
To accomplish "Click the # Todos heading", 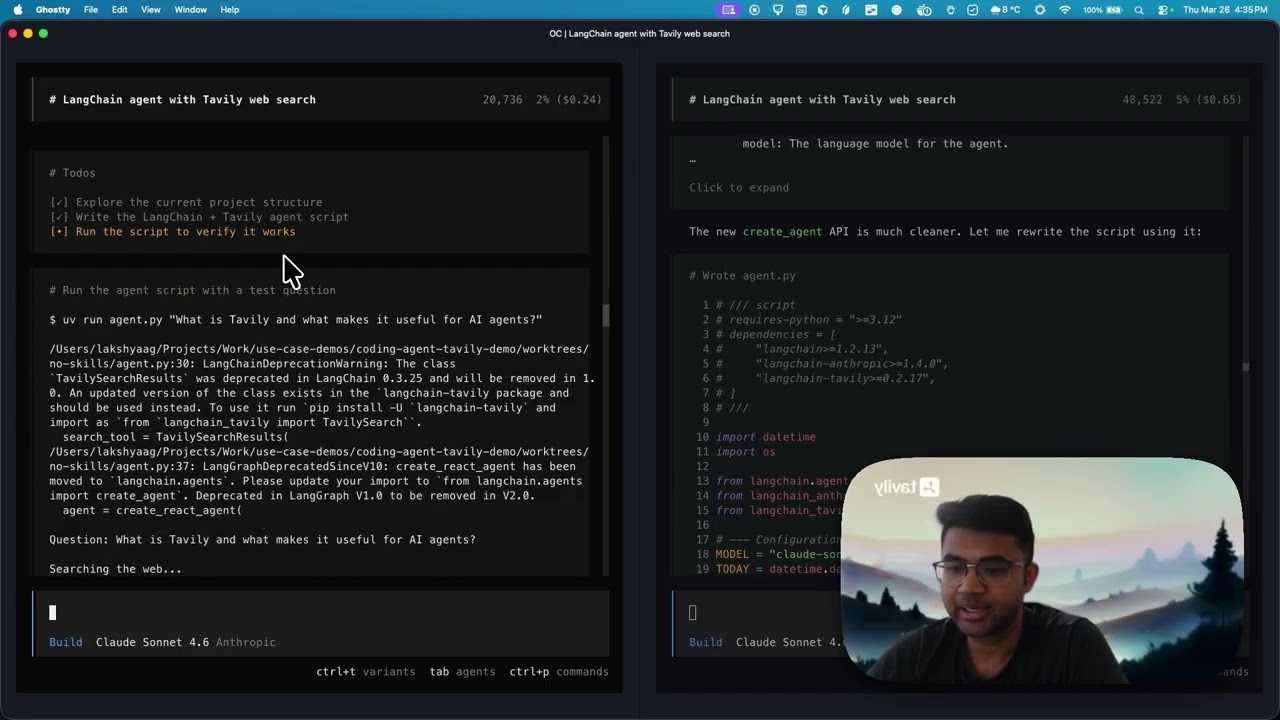I will pyautogui.click(x=72, y=173).
